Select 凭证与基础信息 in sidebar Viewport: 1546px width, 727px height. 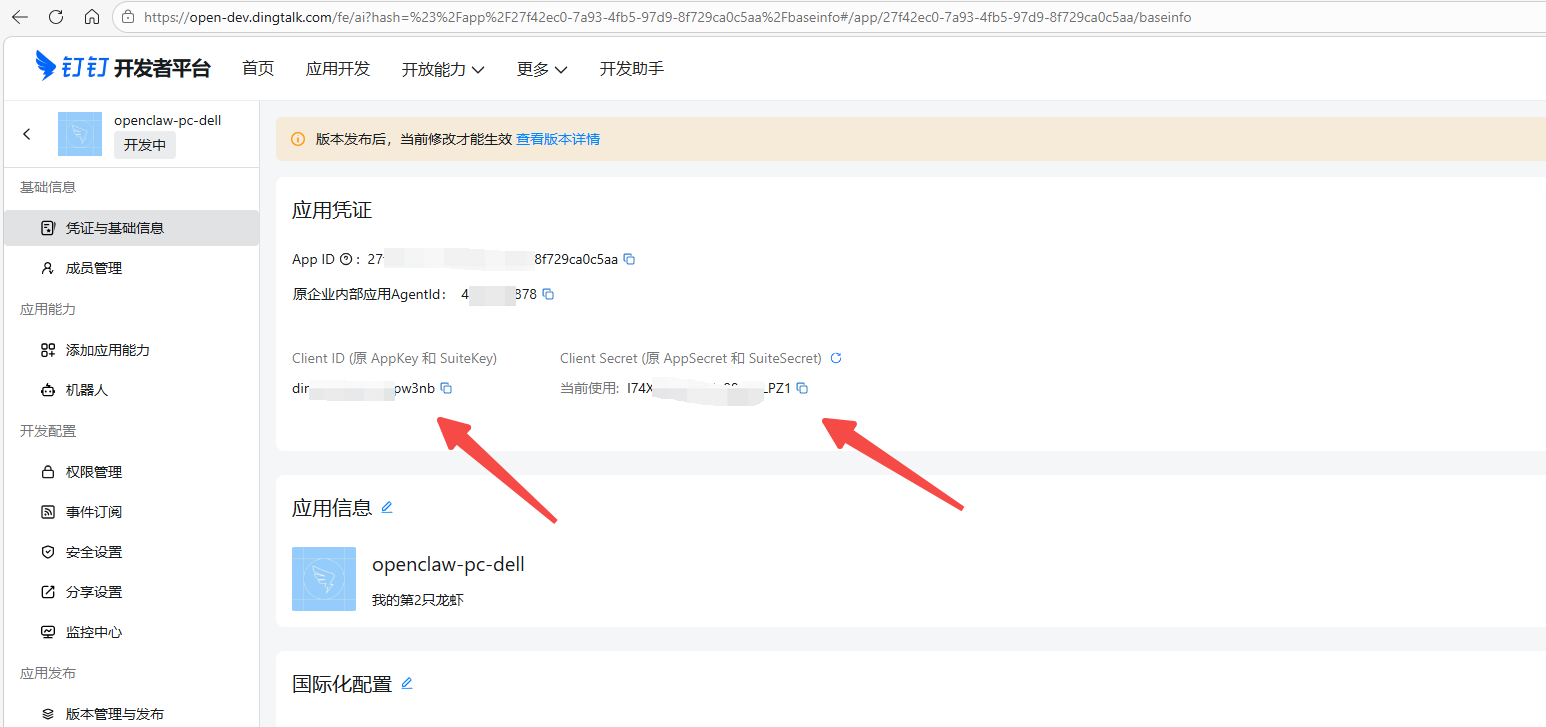(x=131, y=228)
